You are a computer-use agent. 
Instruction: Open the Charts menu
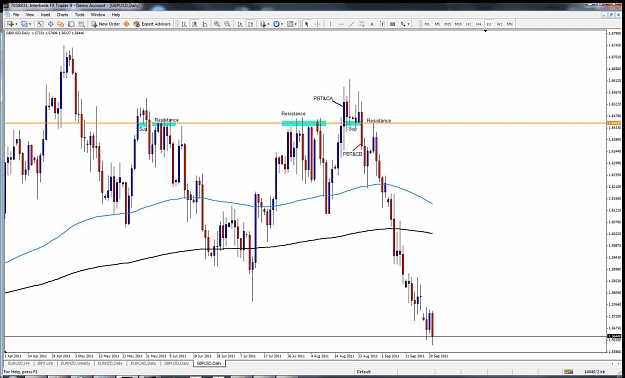click(x=63, y=14)
